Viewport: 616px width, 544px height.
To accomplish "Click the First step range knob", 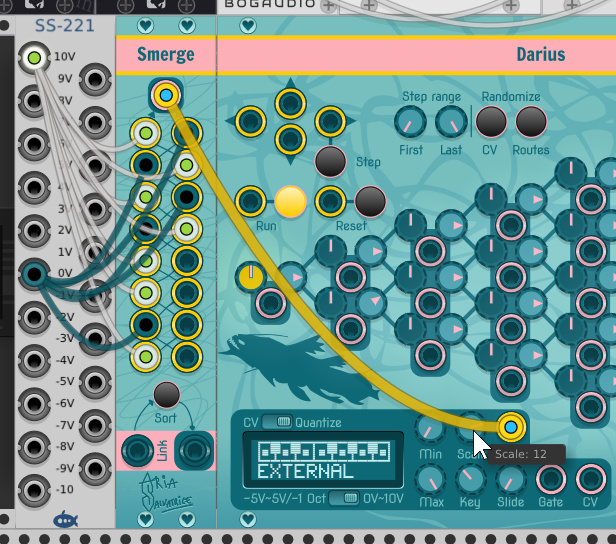I will tap(411, 122).
